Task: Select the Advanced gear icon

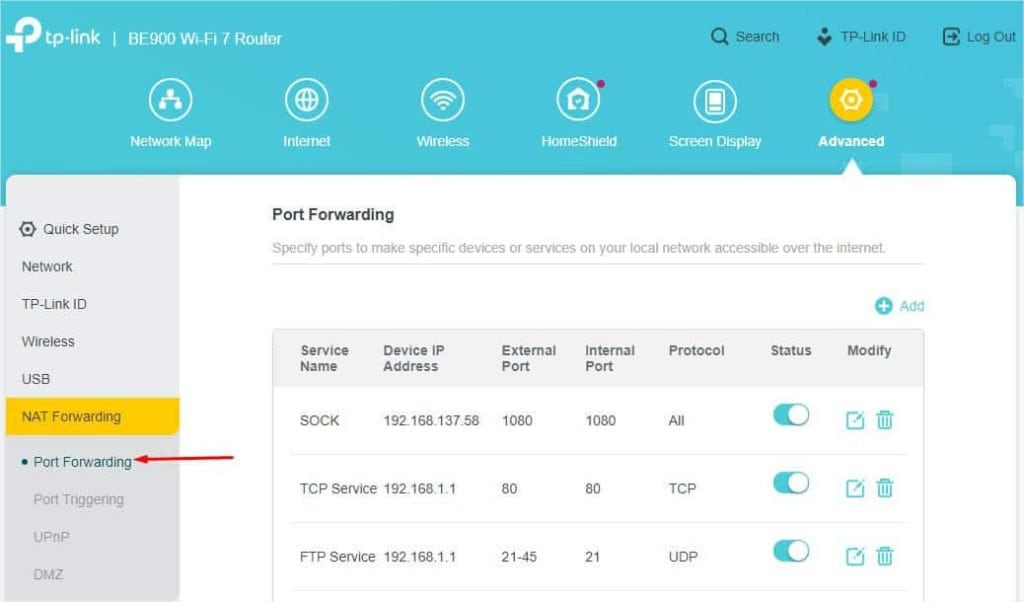Action: 849,99
